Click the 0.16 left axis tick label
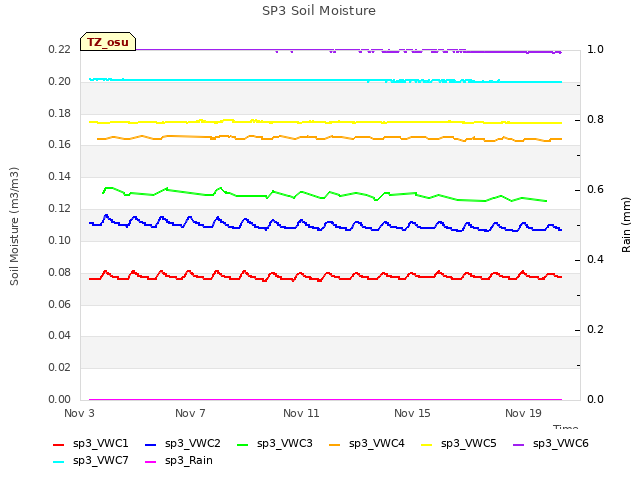640x480 pixels. click(60, 144)
